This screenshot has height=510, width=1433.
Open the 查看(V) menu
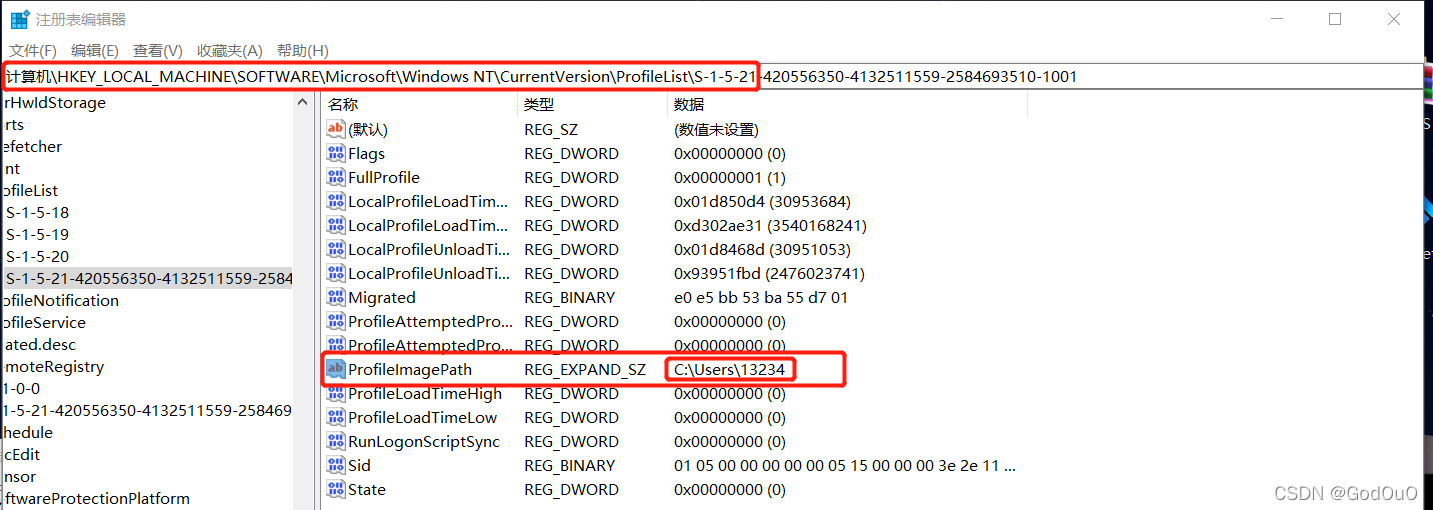(x=158, y=50)
